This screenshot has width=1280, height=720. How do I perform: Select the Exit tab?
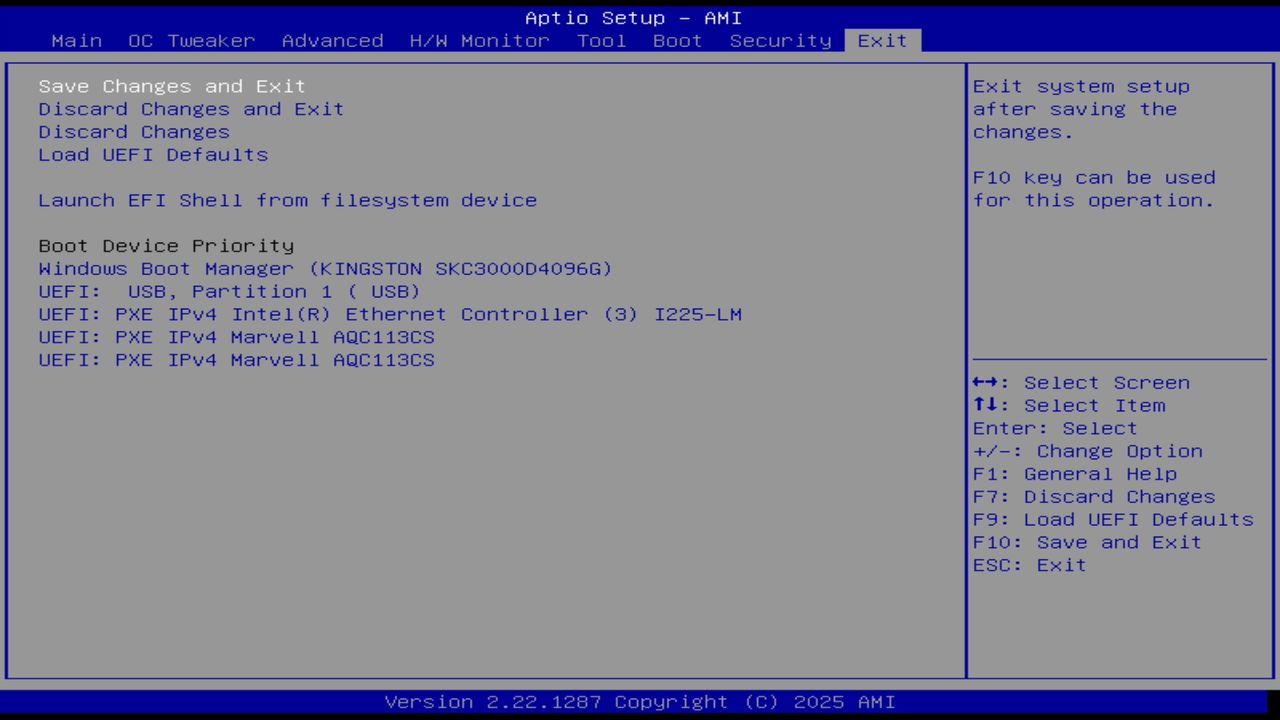coord(883,41)
